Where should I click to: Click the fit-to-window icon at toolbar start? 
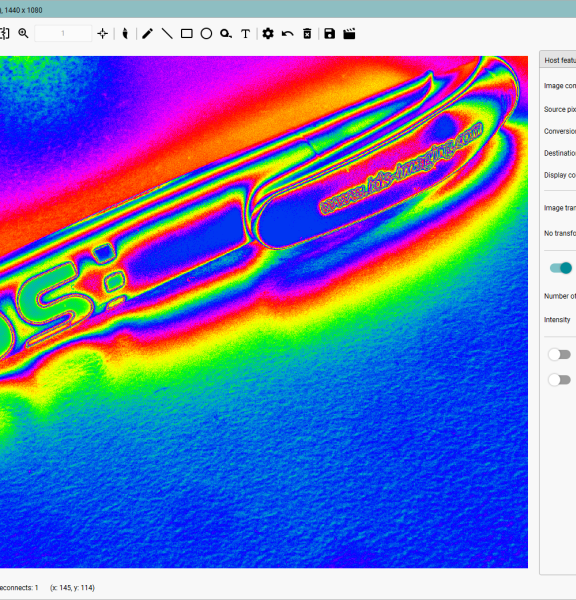[x=5, y=34]
